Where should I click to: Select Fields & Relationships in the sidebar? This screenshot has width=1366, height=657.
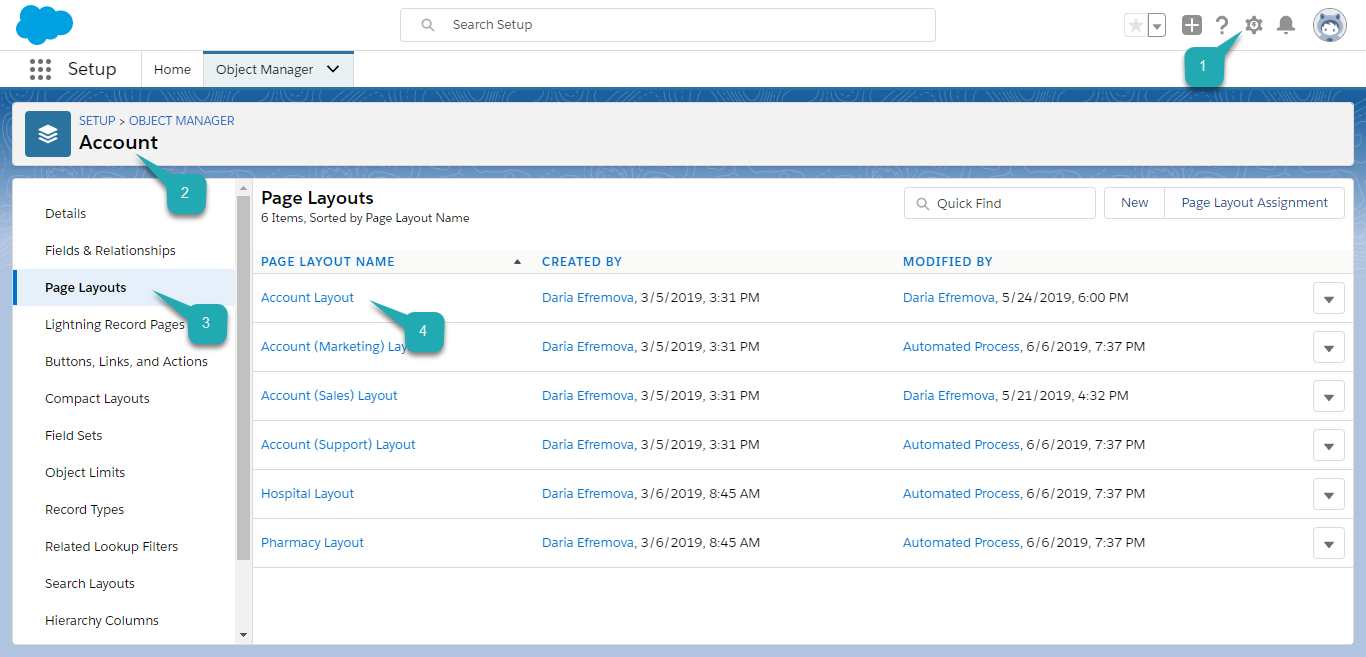[110, 251]
